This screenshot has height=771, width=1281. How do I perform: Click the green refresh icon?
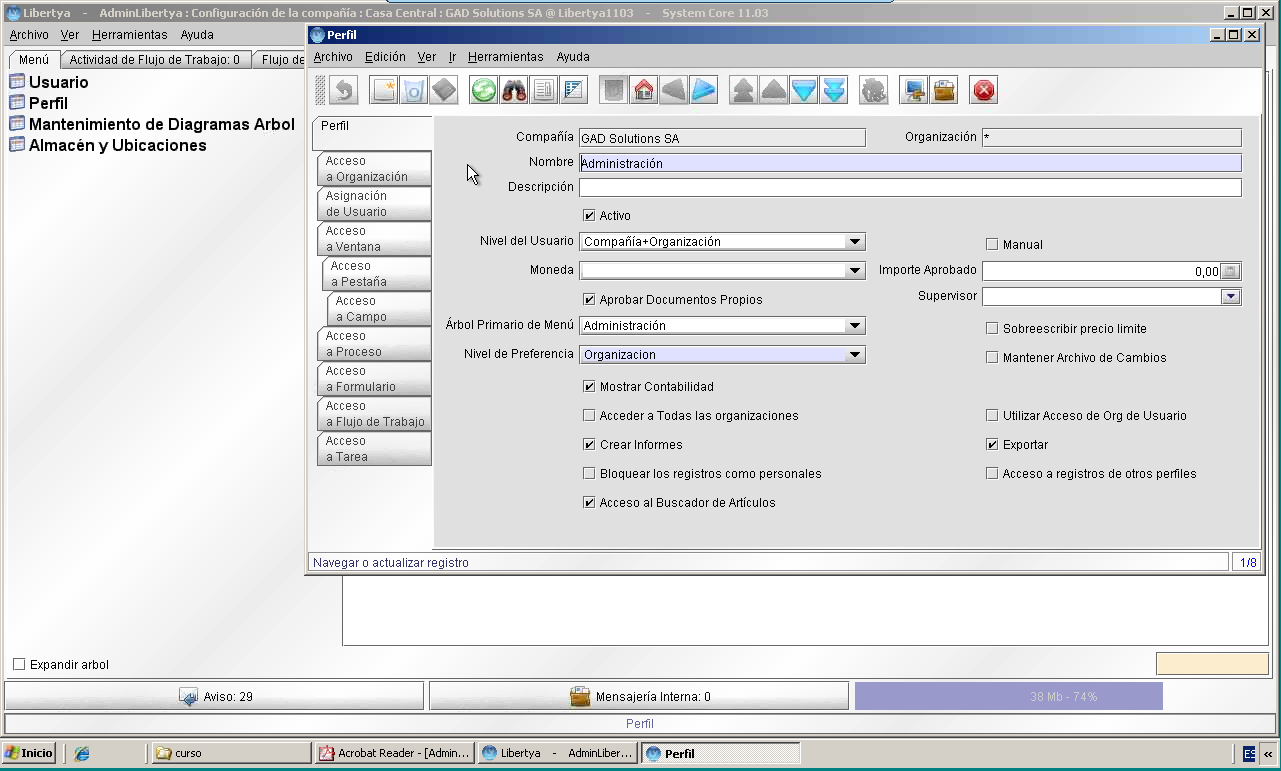coord(484,90)
